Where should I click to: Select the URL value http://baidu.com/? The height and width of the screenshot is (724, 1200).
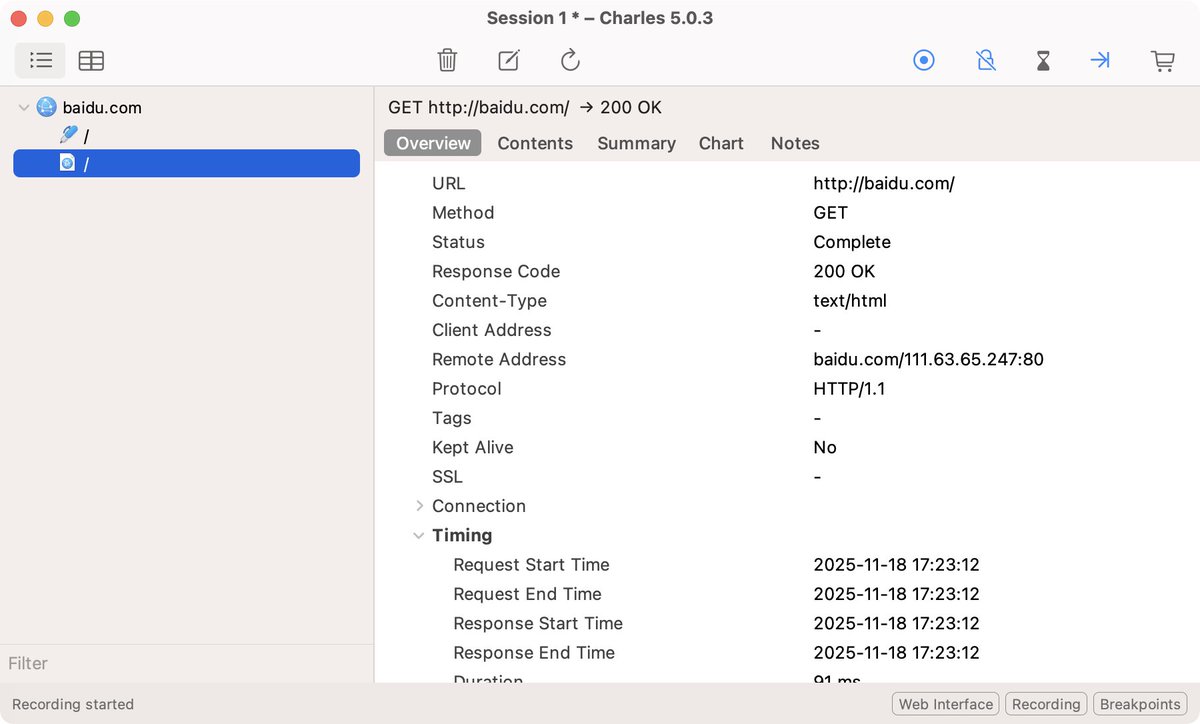pos(884,183)
